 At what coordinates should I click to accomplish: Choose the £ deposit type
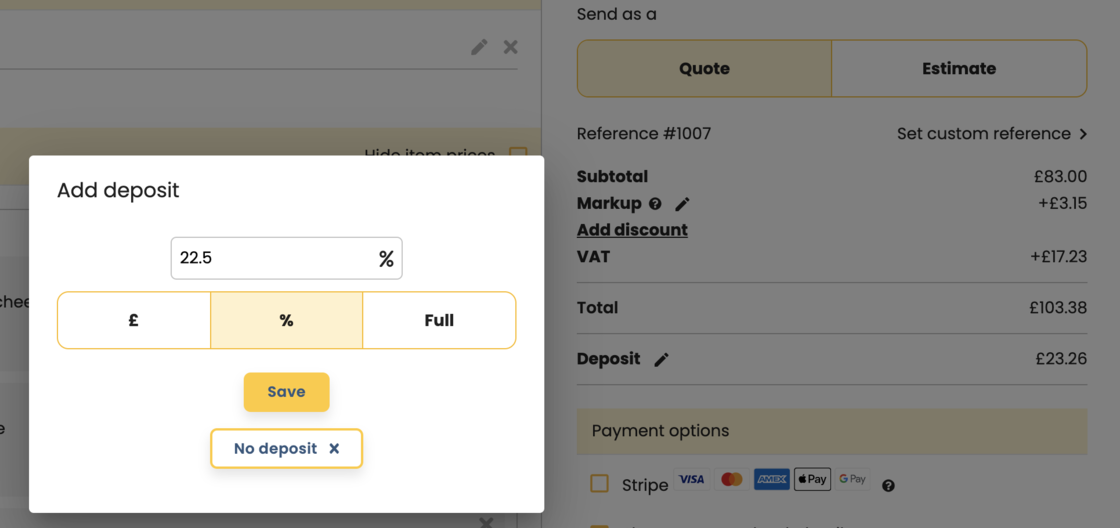134,321
